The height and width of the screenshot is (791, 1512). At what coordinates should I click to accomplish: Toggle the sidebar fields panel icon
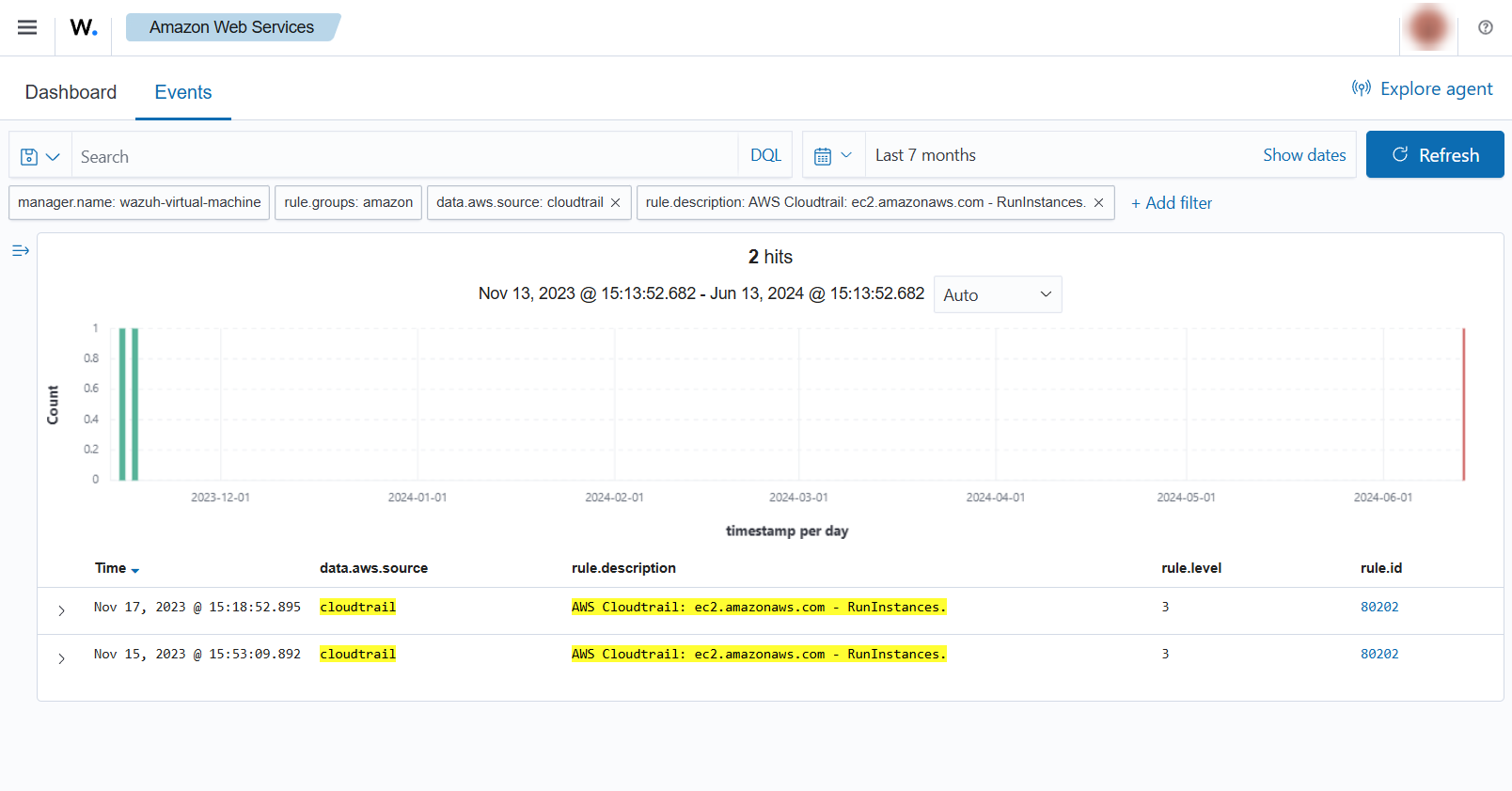click(21, 250)
